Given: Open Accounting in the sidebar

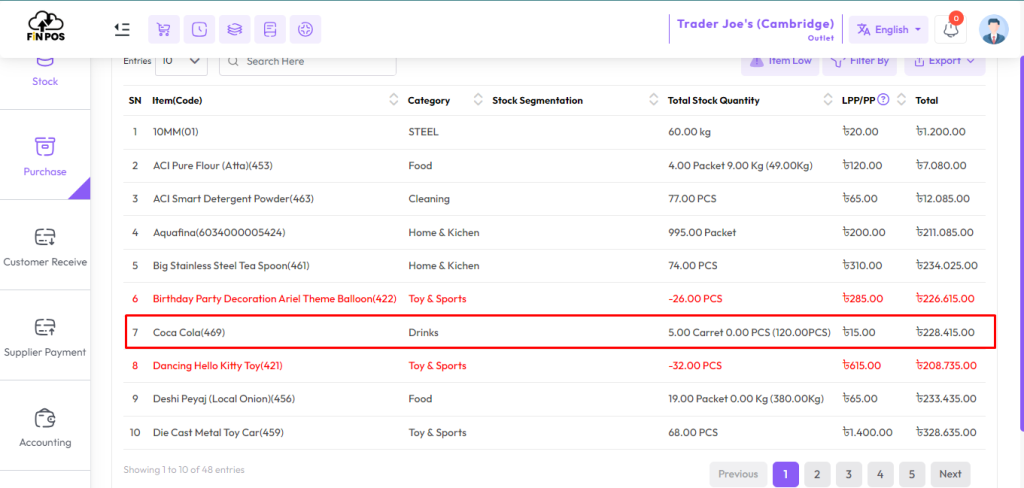Looking at the screenshot, I should tap(45, 427).
